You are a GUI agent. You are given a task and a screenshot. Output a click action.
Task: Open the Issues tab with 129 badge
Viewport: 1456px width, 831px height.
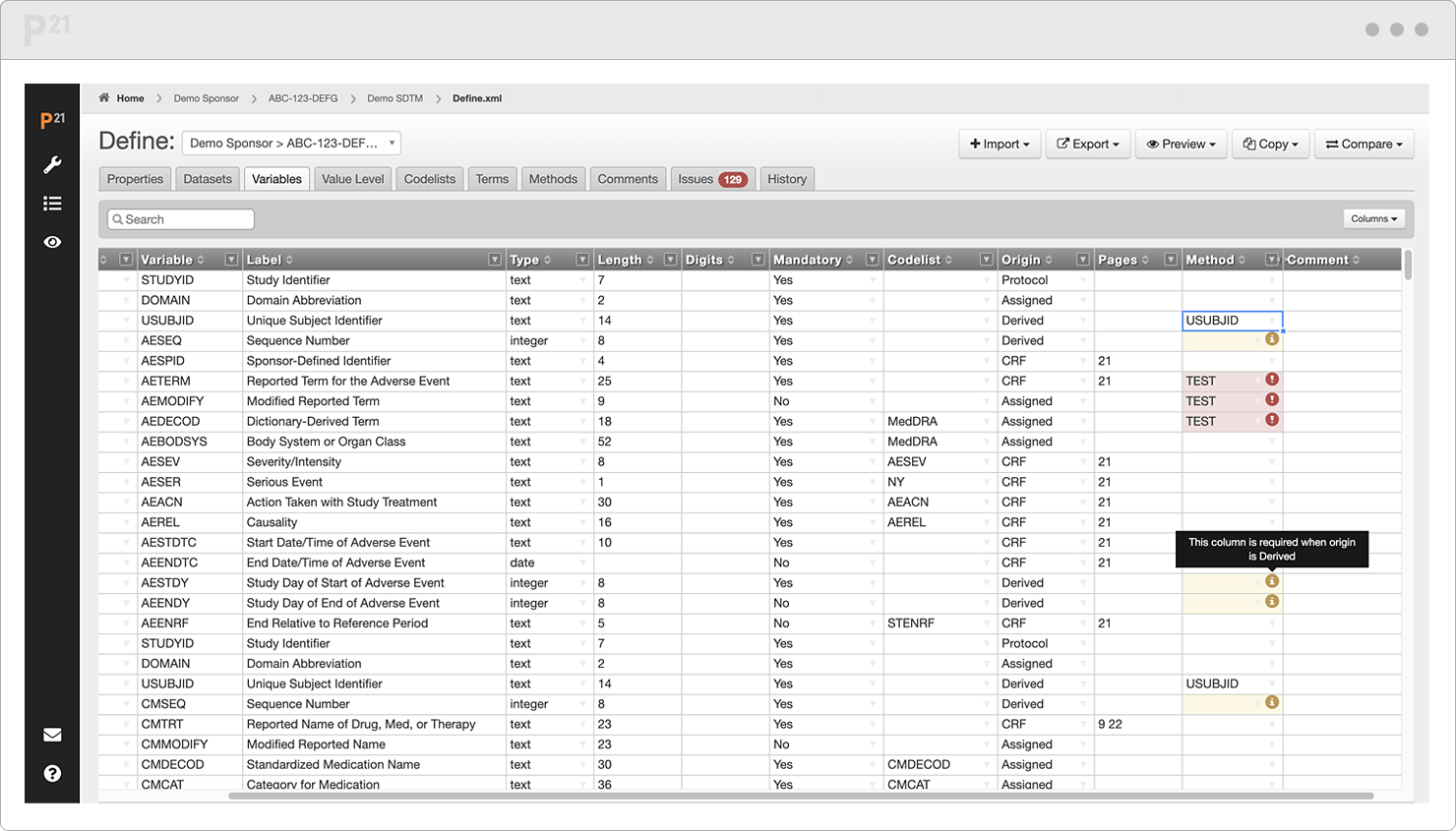pos(712,179)
